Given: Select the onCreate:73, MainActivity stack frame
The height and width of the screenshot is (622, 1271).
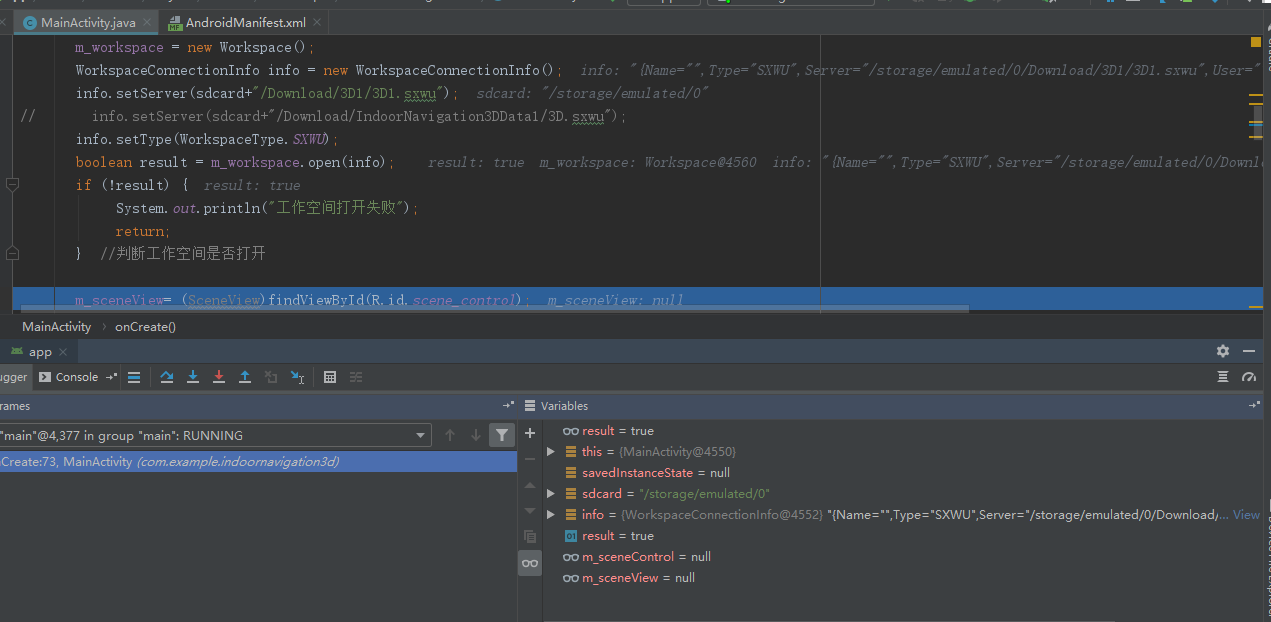Looking at the screenshot, I should 259,461.
